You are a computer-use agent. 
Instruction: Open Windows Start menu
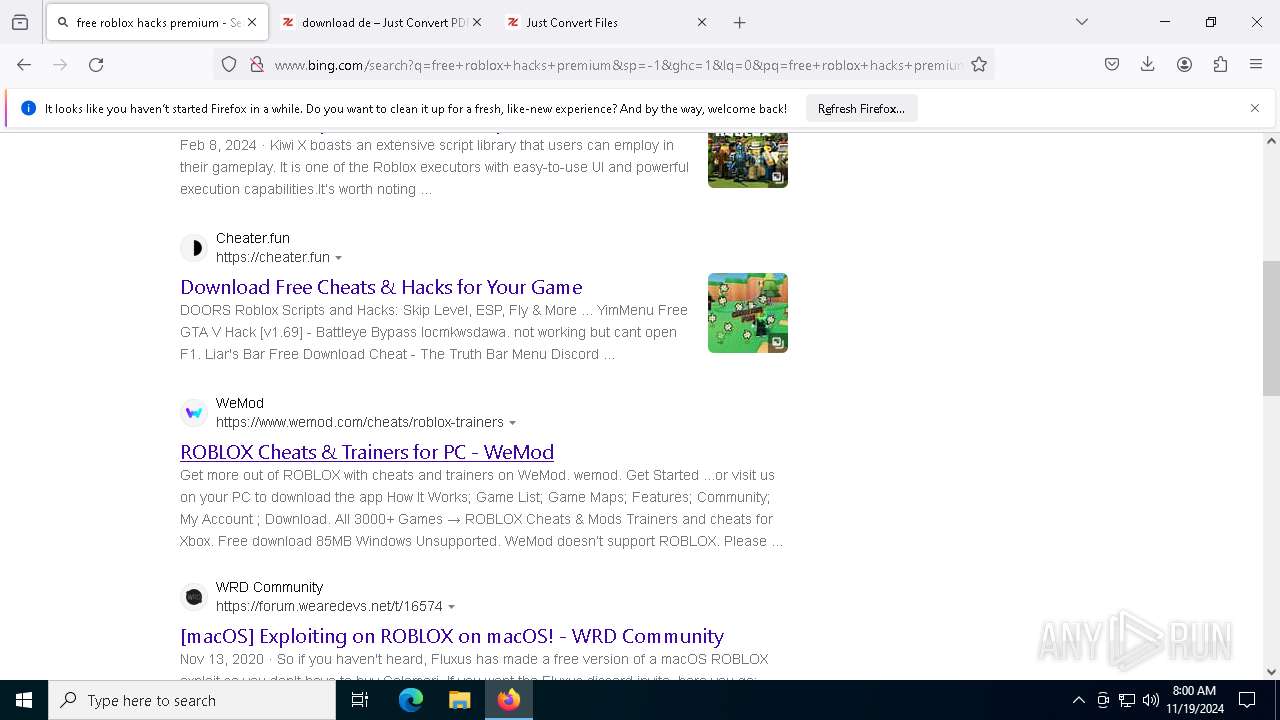tap(24, 700)
